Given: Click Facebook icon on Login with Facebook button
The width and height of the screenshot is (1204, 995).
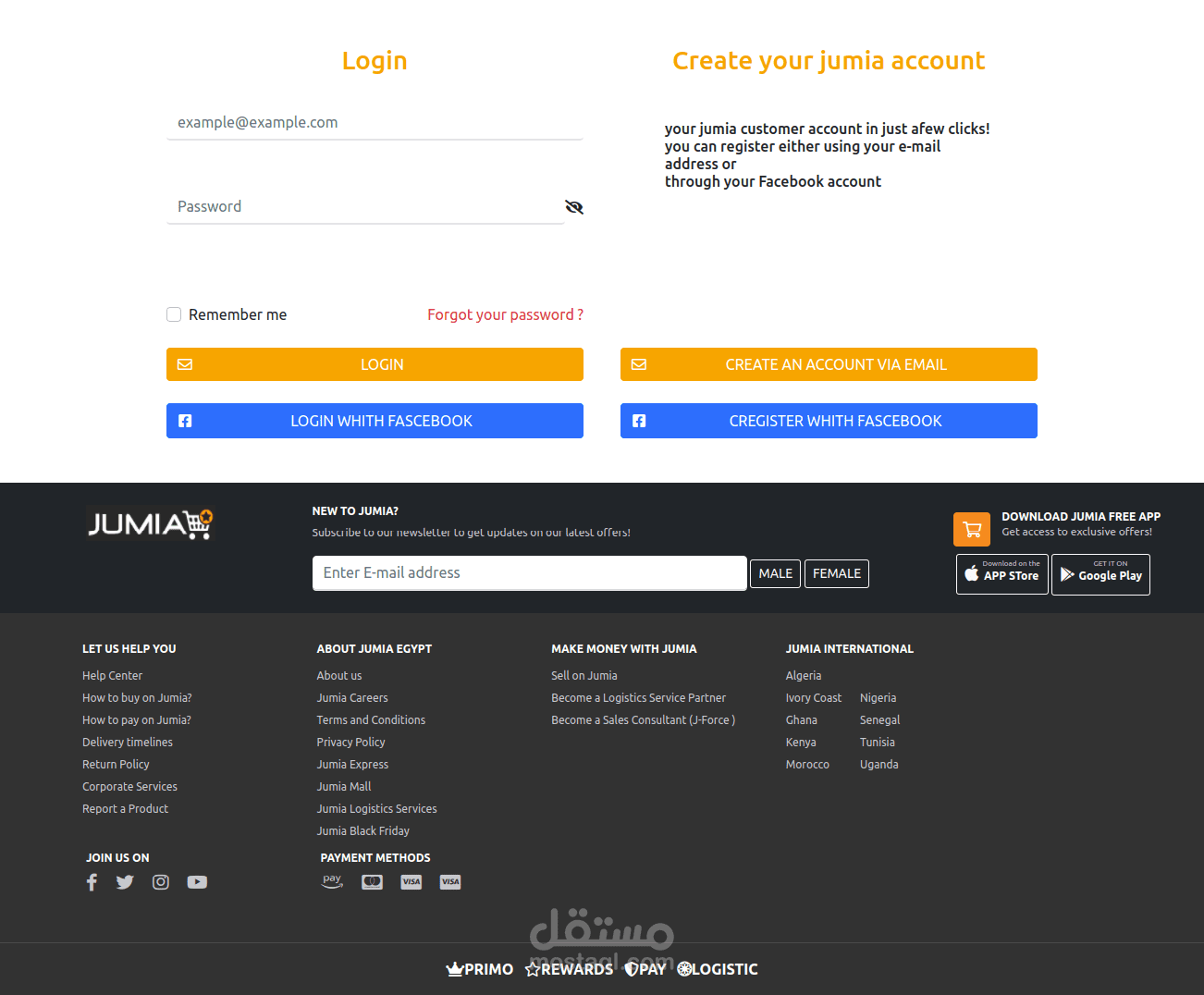Looking at the screenshot, I should point(185,421).
